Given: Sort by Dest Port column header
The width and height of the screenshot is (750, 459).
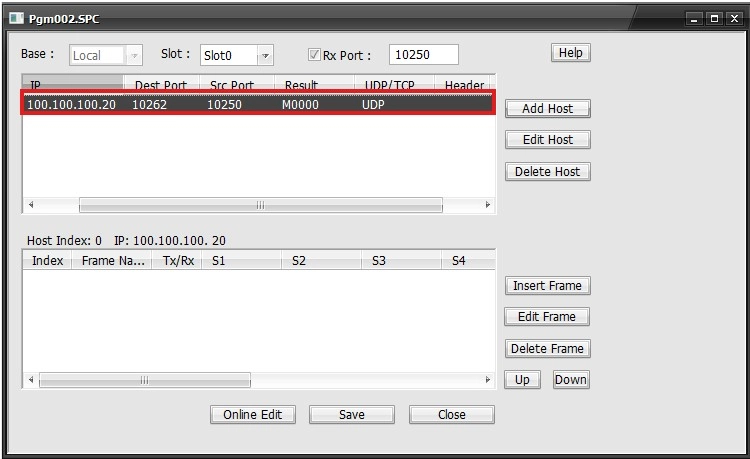Looking at the screenshot, I should [161, 83].
